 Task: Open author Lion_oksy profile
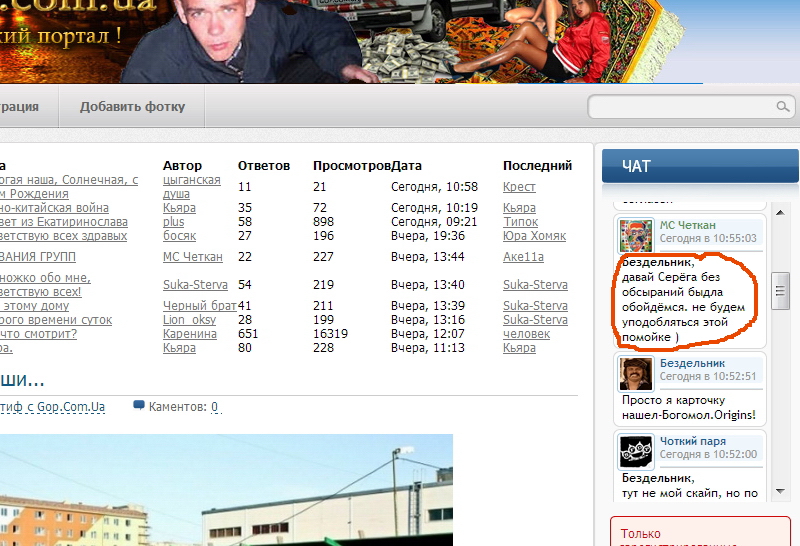point(189,320)
